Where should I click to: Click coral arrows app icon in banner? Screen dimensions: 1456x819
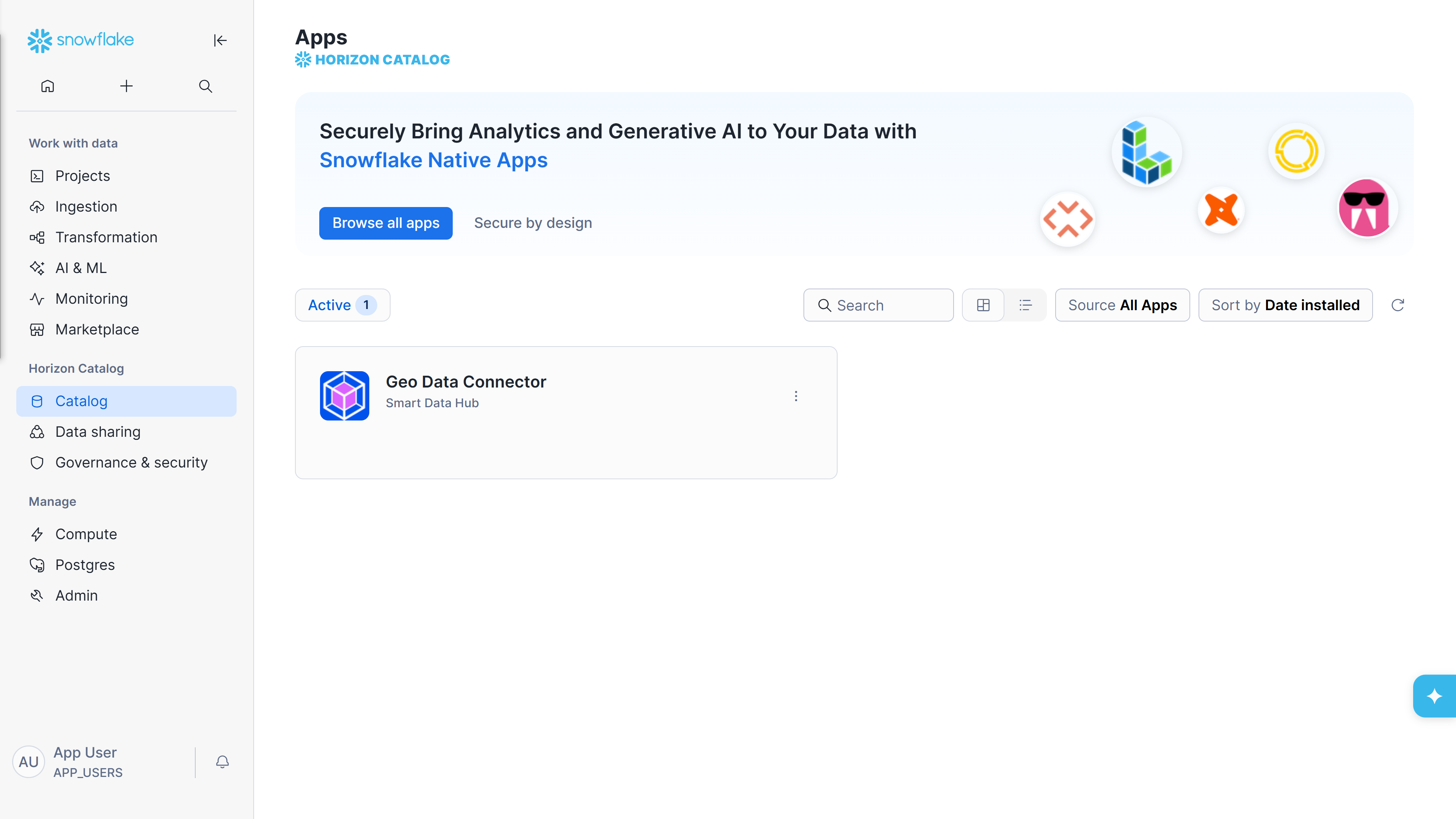coord(1068,219)
